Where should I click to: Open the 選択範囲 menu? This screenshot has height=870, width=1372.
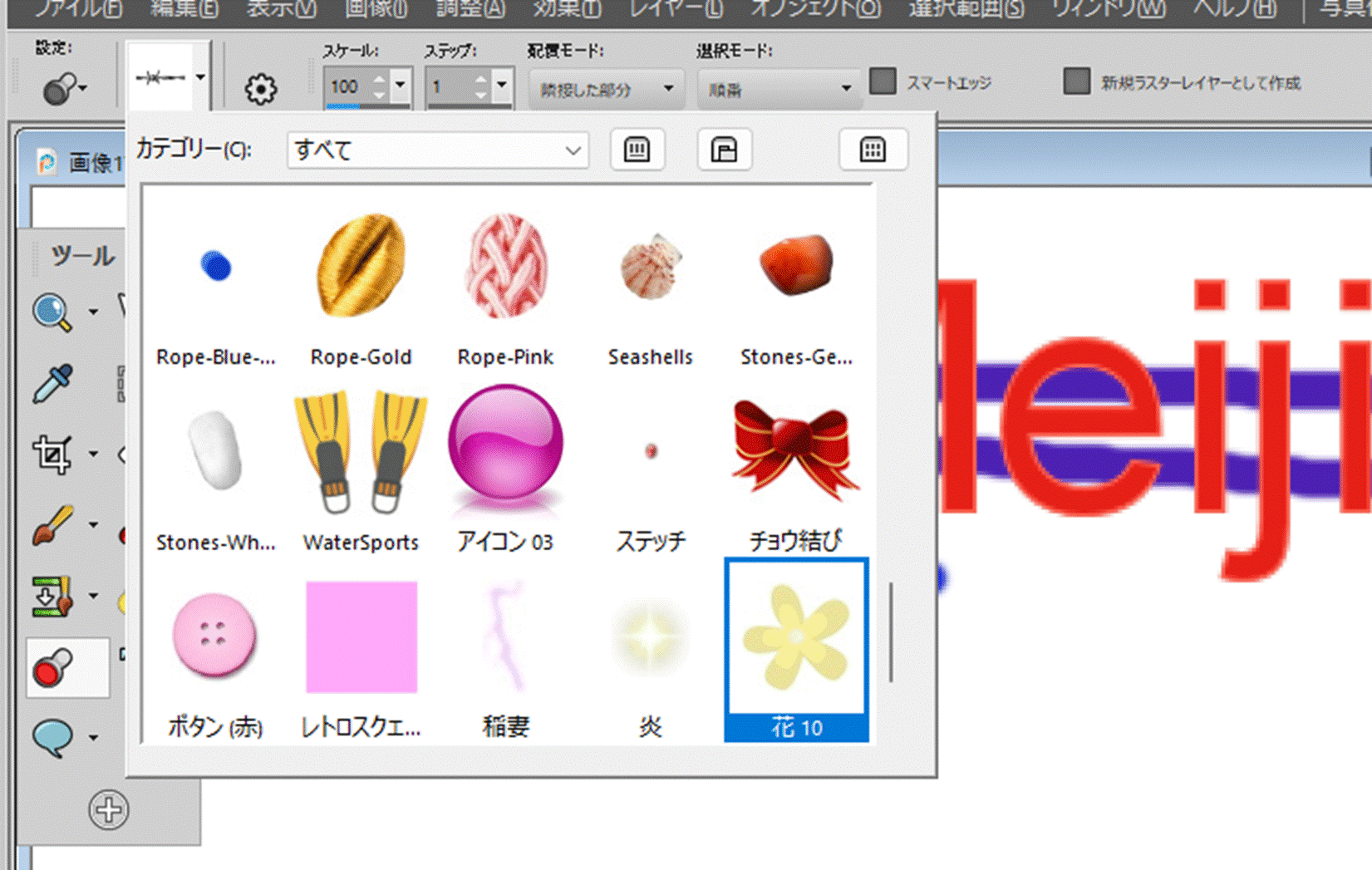click(966, 9)
